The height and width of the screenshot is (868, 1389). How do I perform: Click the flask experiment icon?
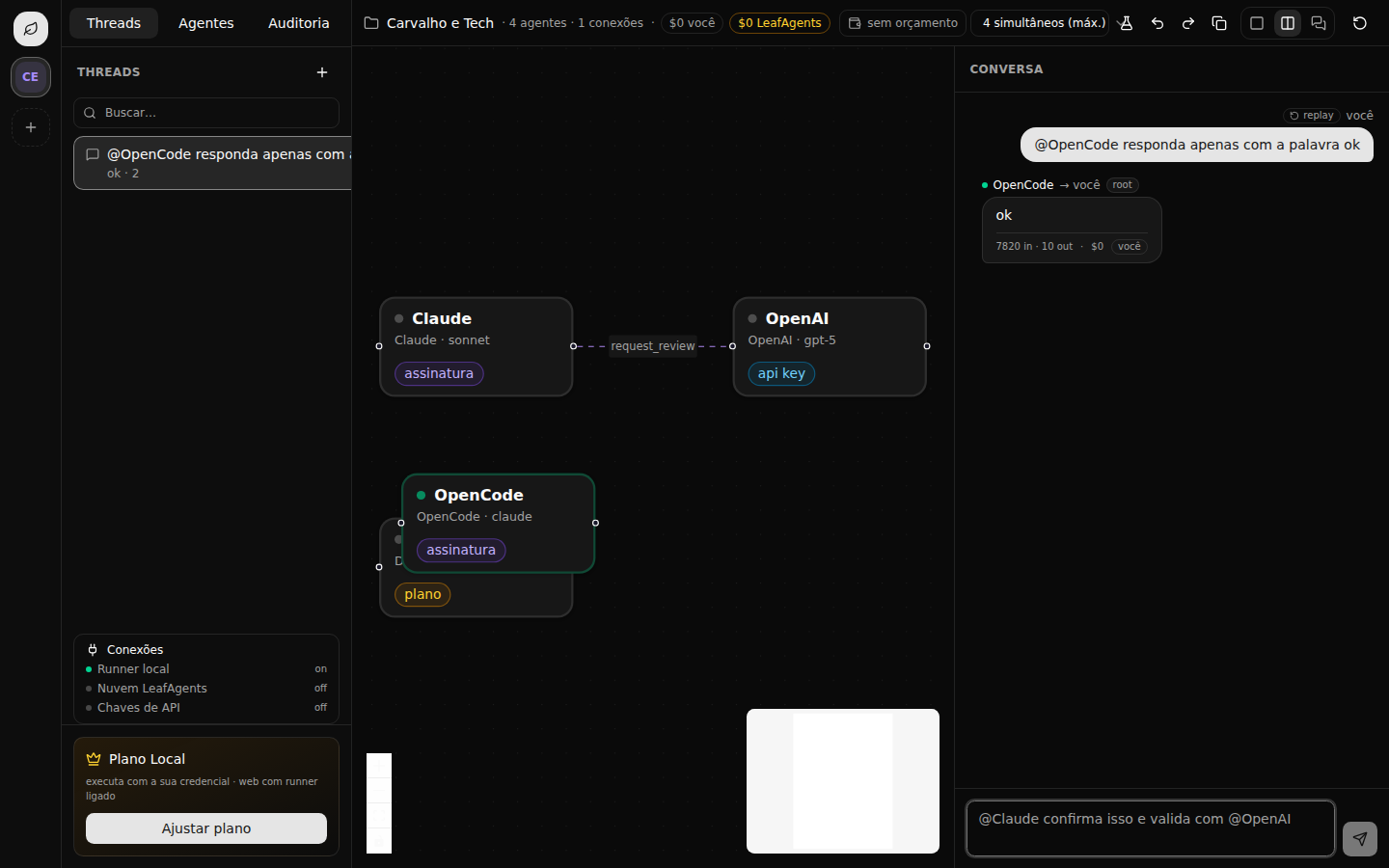coord(1126,23)
